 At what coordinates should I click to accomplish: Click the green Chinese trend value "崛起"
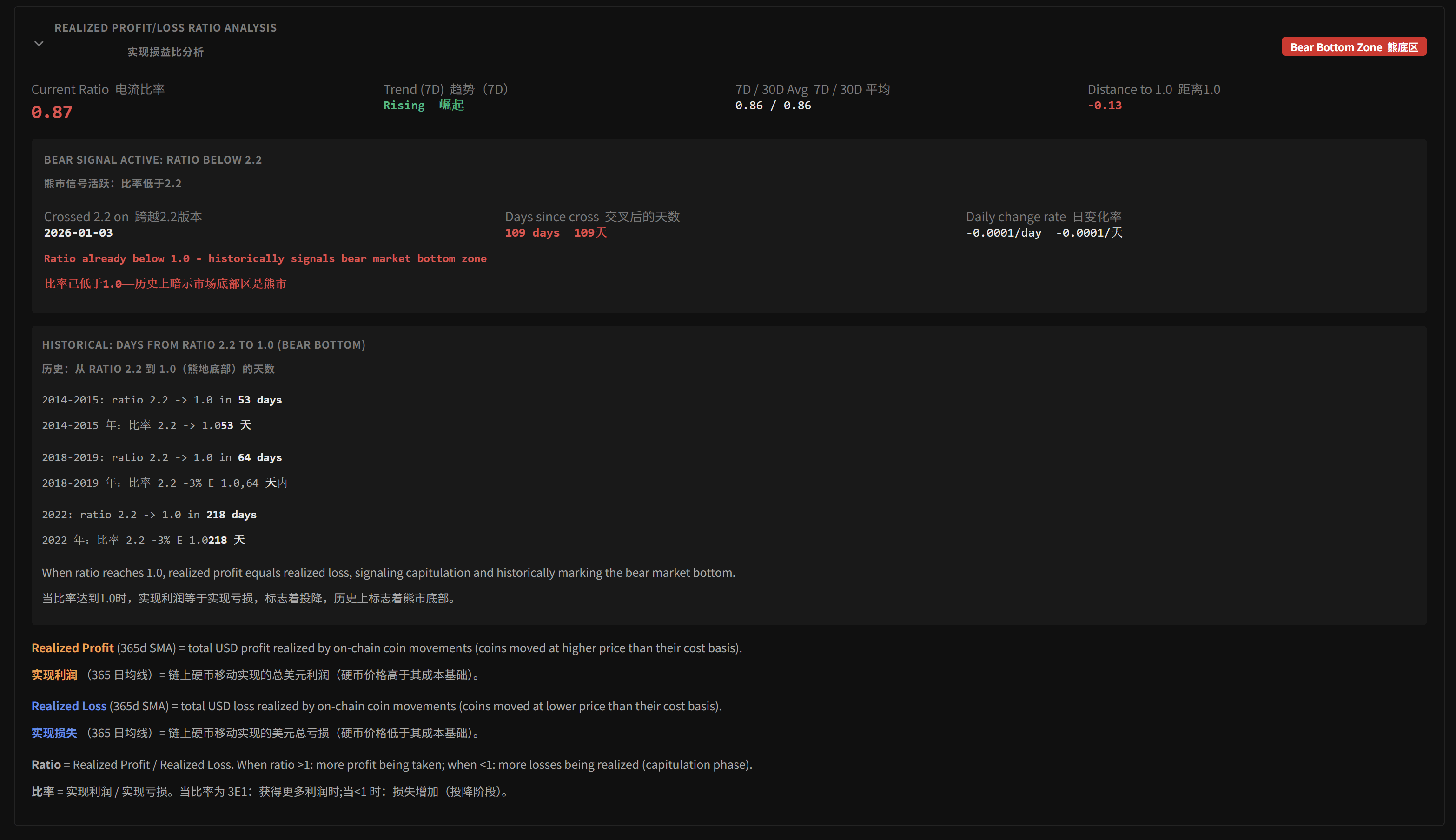click(451, 105)
